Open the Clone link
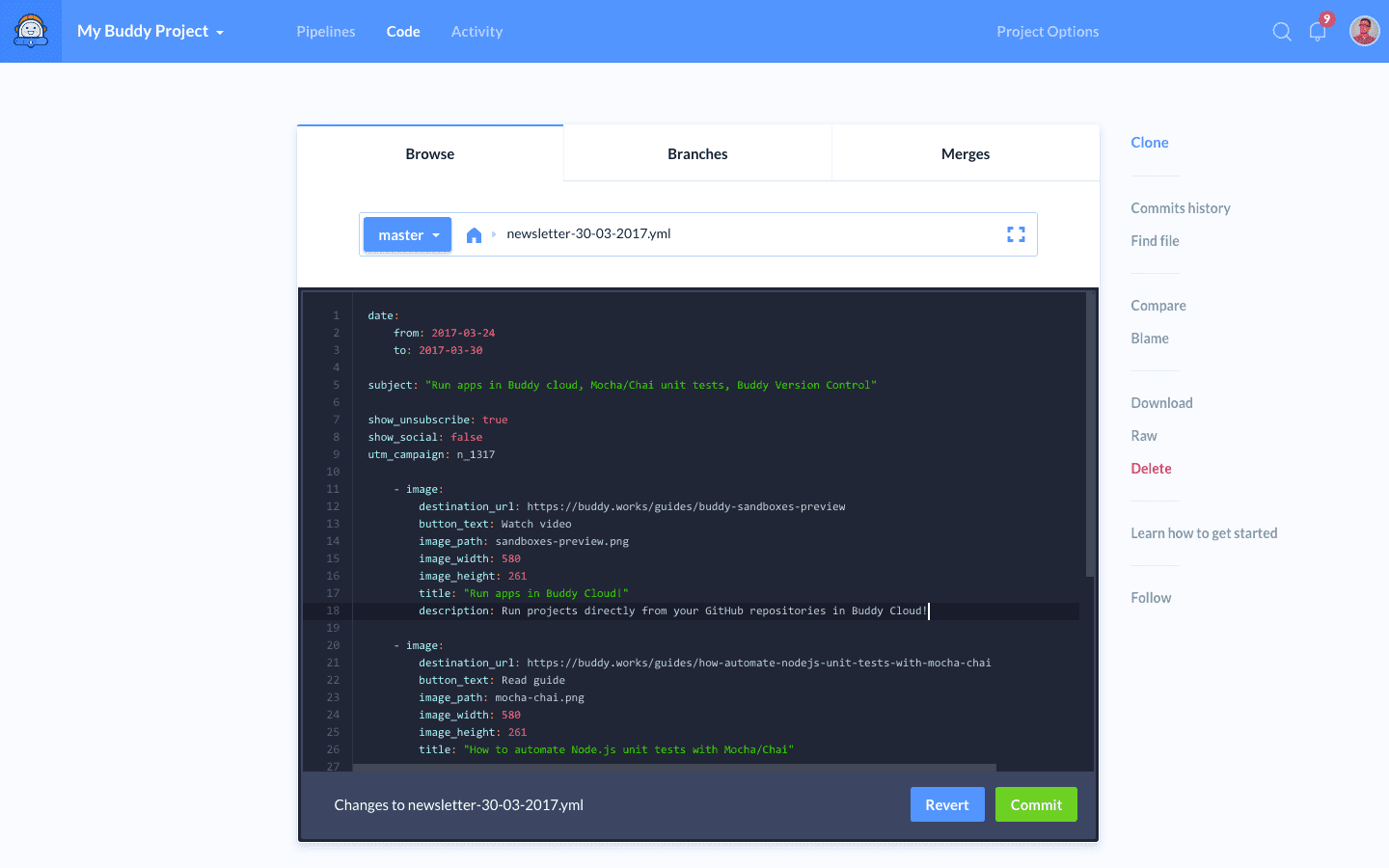Screen dimensions: 1389x868 (1150, 143)
